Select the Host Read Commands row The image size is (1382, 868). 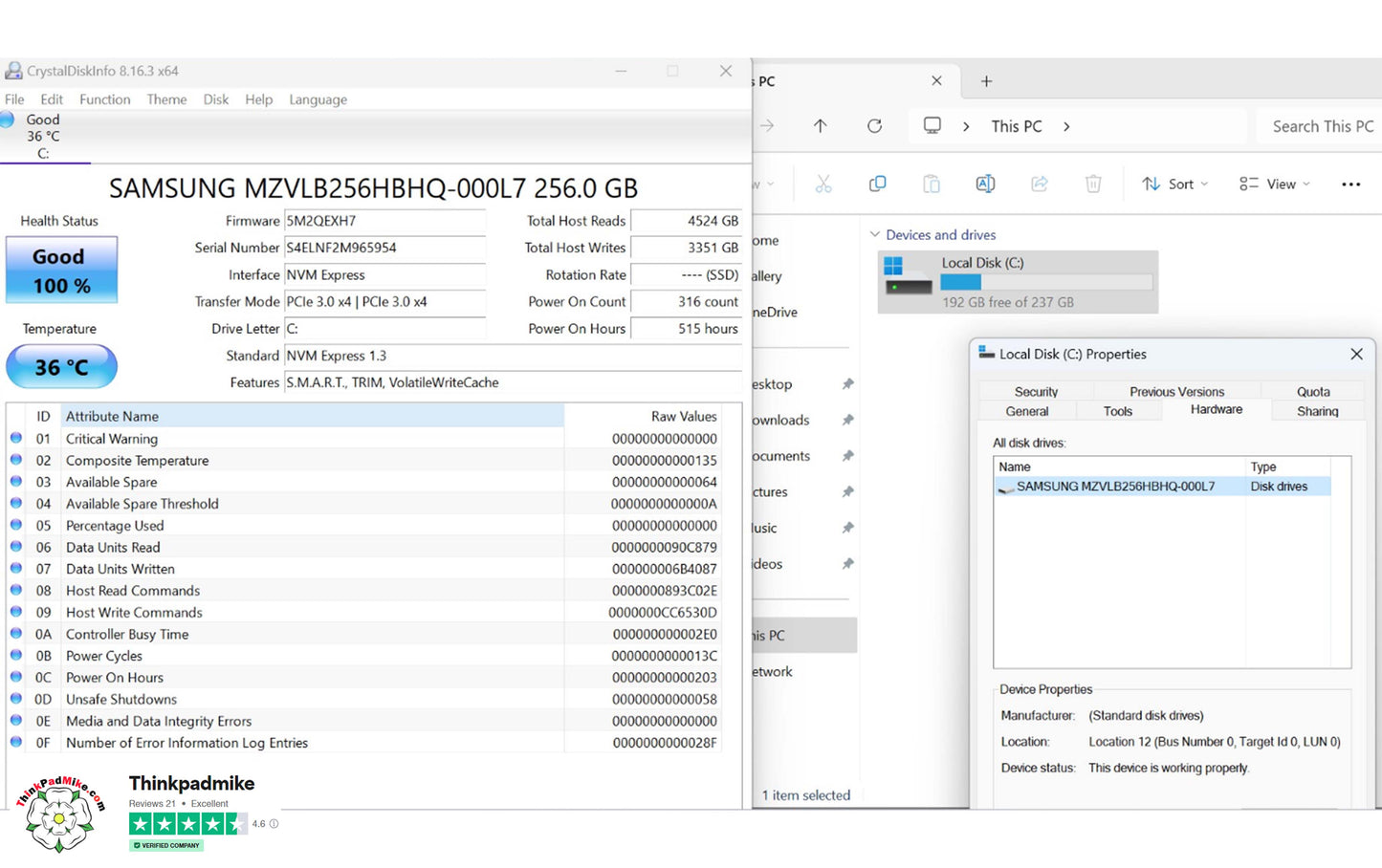click(364, 591)
